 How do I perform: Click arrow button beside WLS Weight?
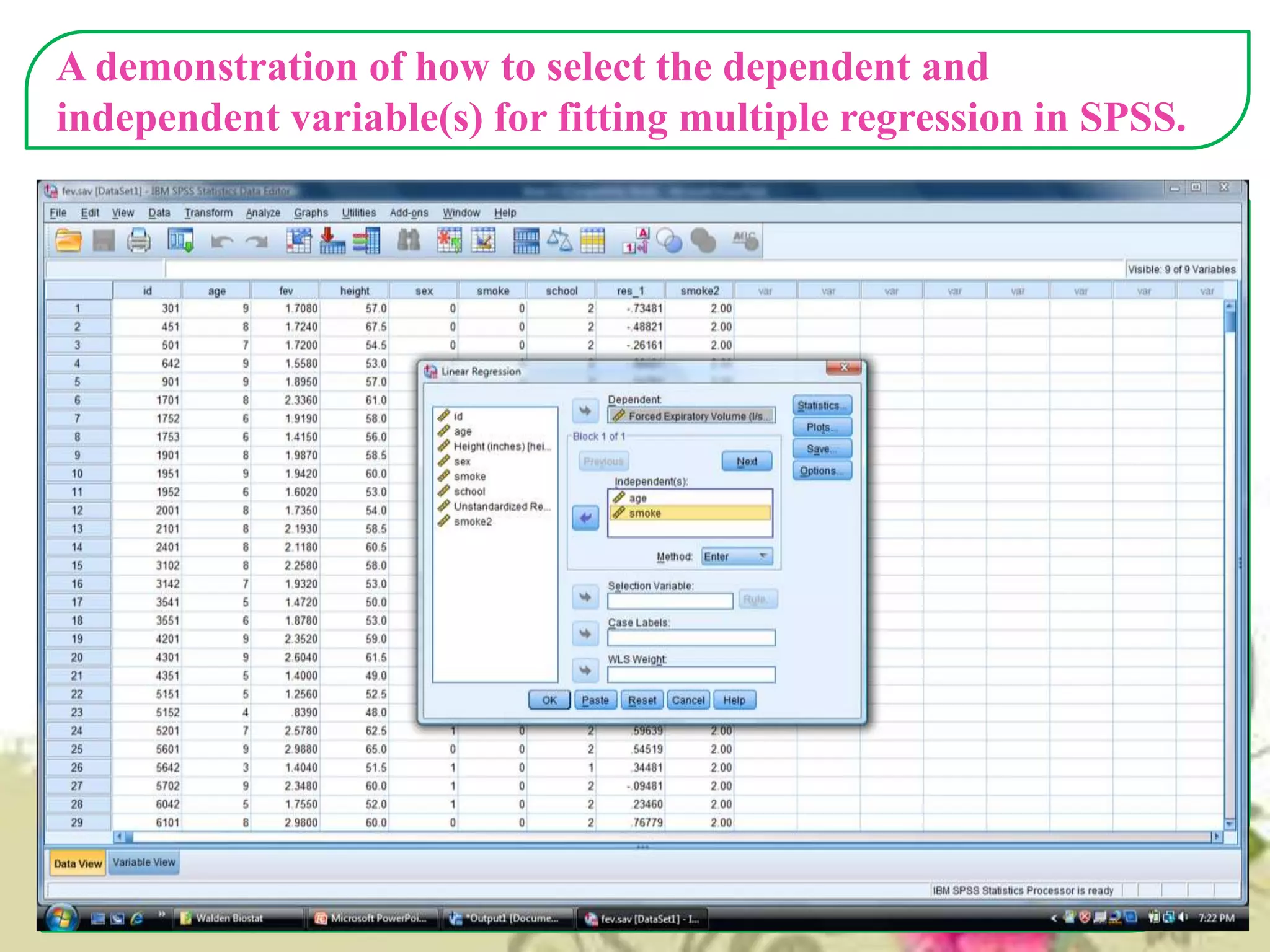(x=585, y=670)
